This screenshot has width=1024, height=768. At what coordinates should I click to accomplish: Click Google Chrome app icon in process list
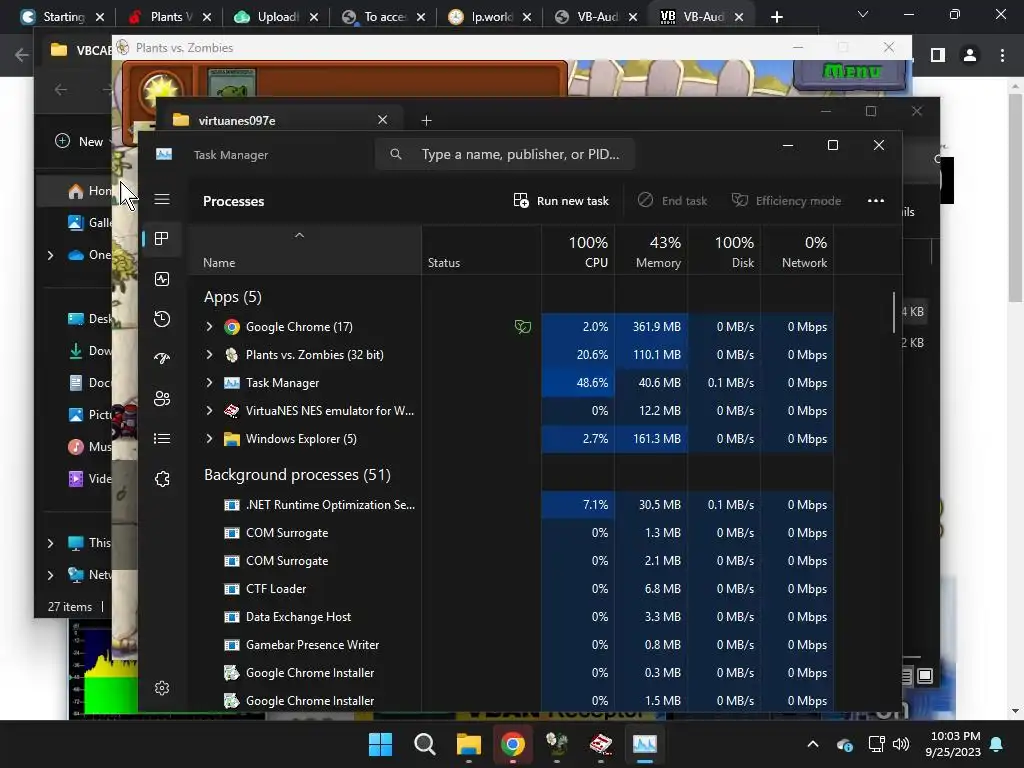(232, 327)
